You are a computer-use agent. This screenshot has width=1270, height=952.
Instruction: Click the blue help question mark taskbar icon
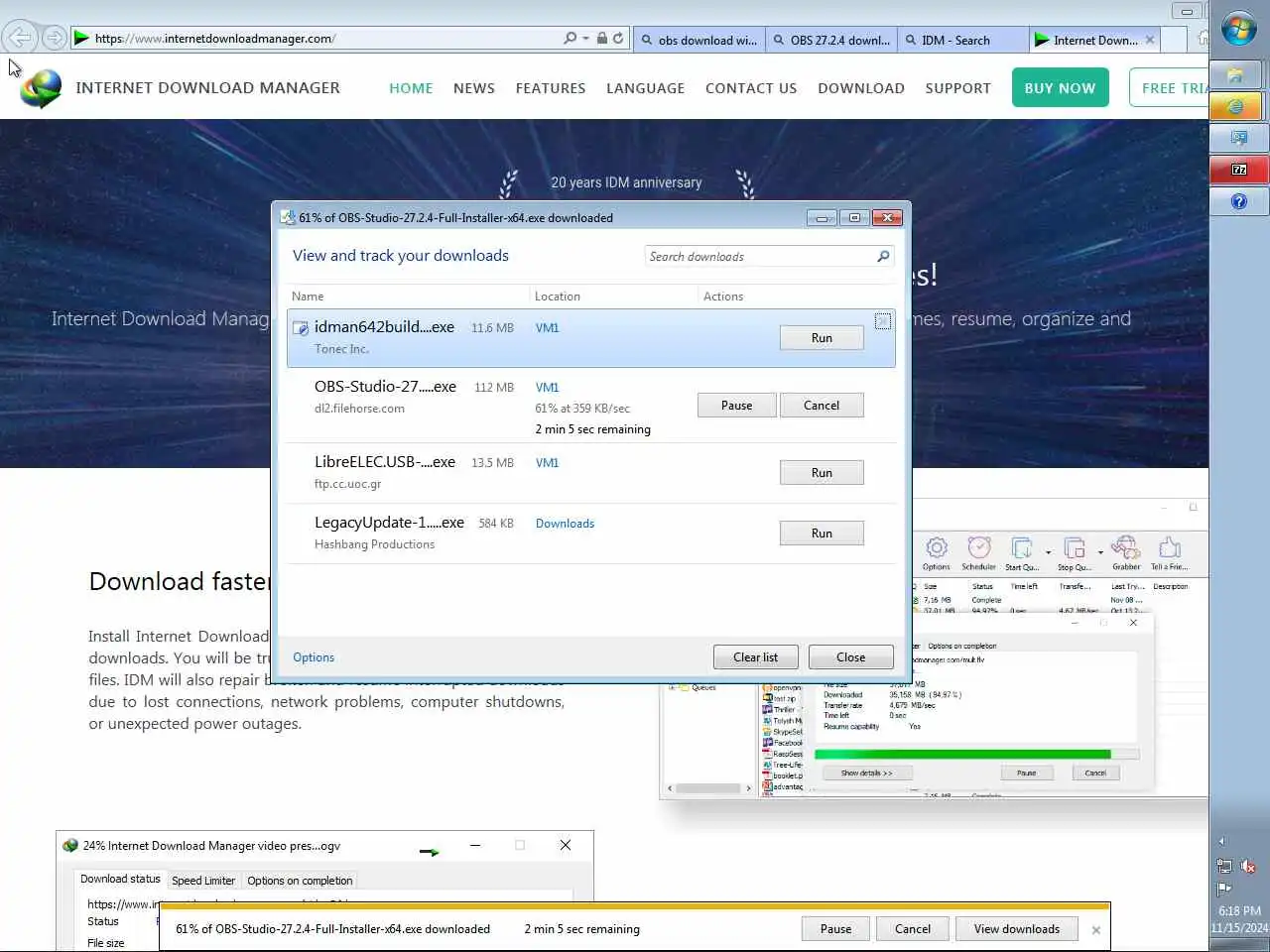pyautogui.click(x=1238, y=201)
